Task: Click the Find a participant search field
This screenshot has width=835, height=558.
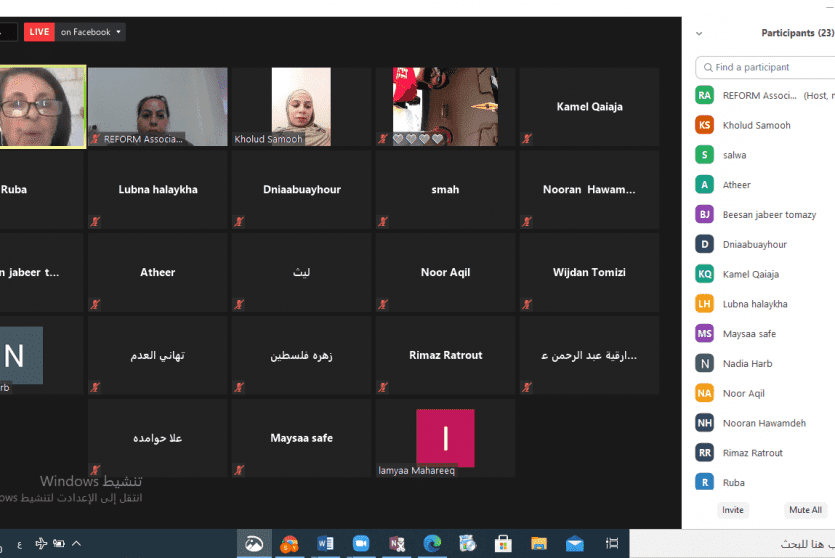Action: click(770, 67)
